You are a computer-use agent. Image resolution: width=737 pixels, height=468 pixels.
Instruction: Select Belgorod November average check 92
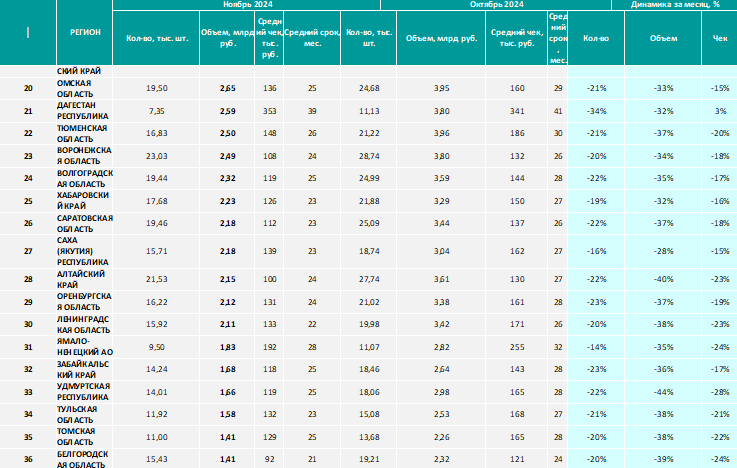coord(270,459)
